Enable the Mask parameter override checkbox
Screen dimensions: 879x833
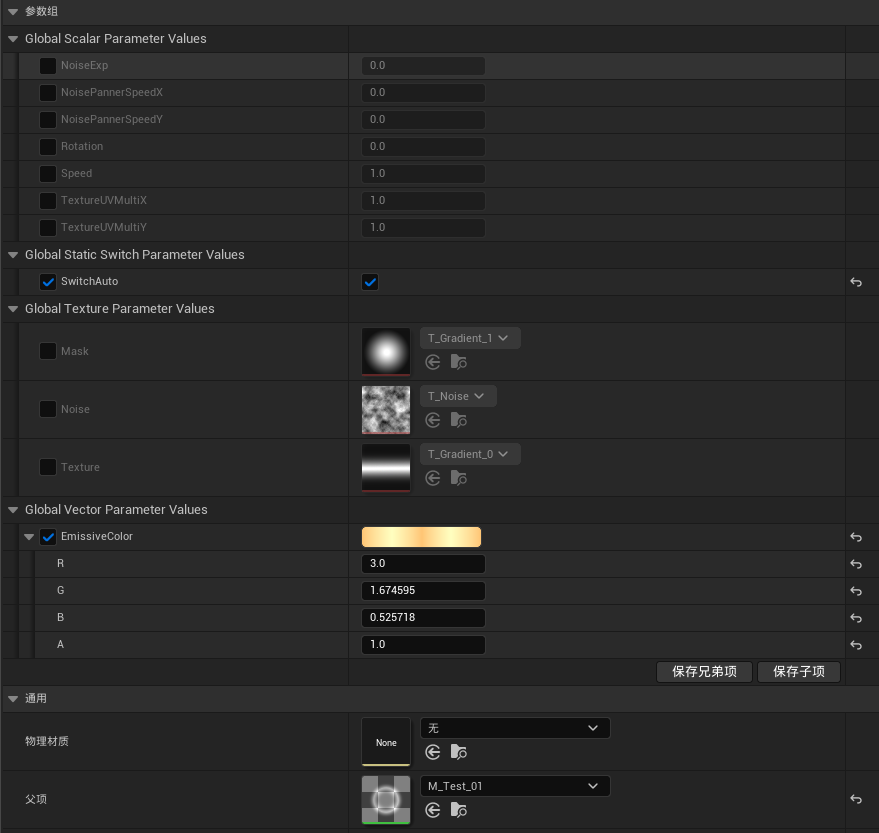pyautogui.click(x=47, y=351)
